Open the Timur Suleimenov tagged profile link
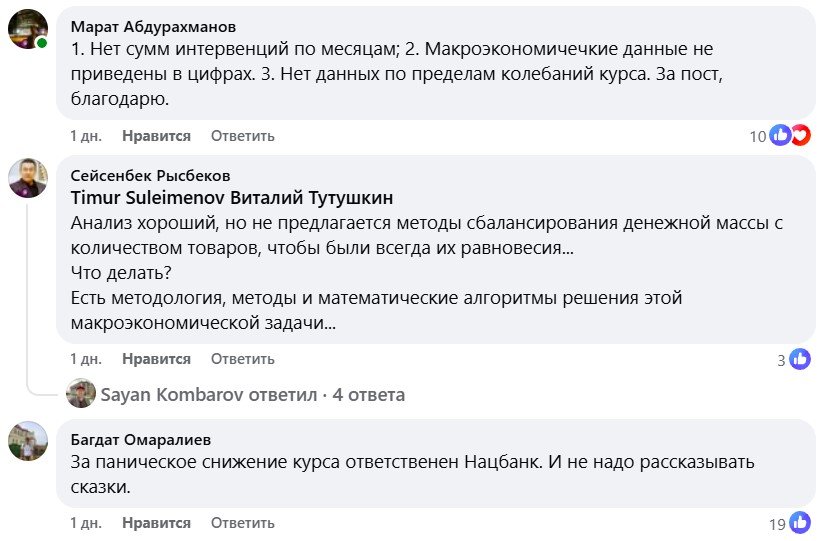This screenshot has height=541, width=830. 148,198
